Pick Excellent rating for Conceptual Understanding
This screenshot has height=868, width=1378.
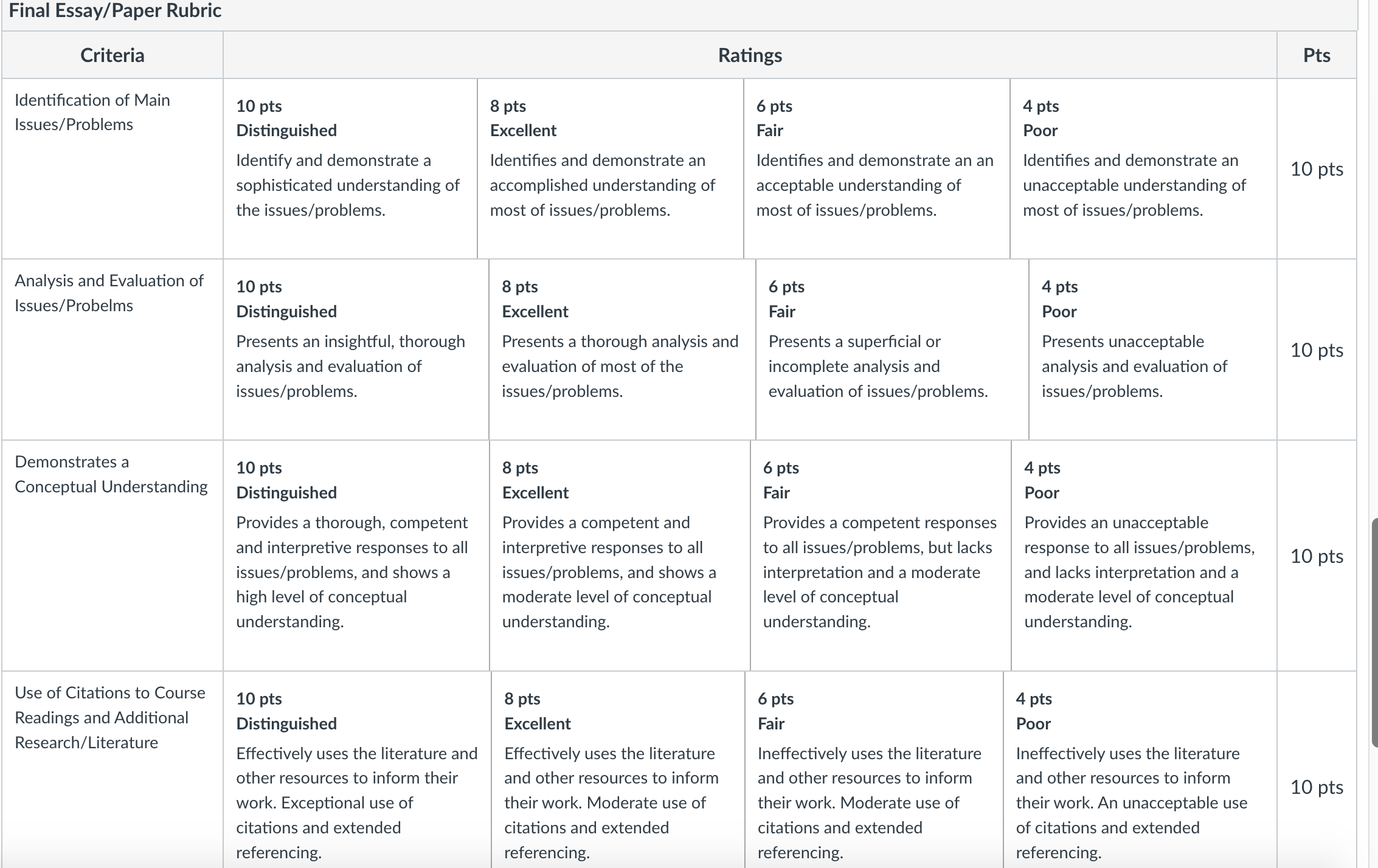620,556
